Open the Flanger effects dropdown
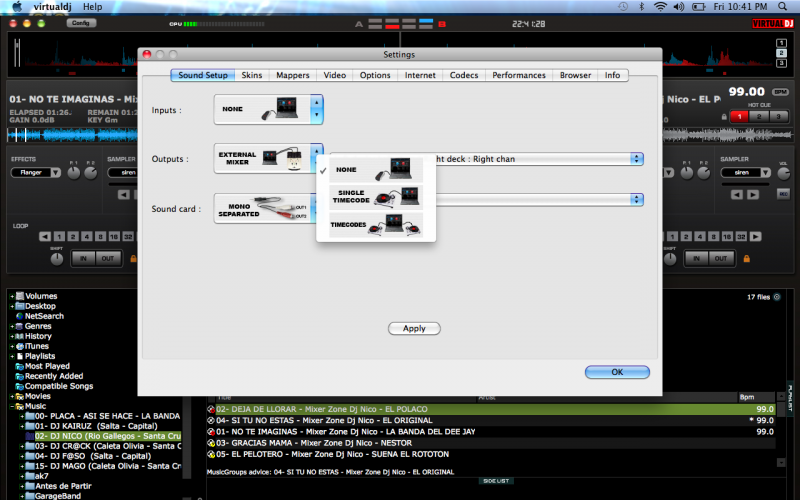Screen dimensions: 800x500 point(36,172)
